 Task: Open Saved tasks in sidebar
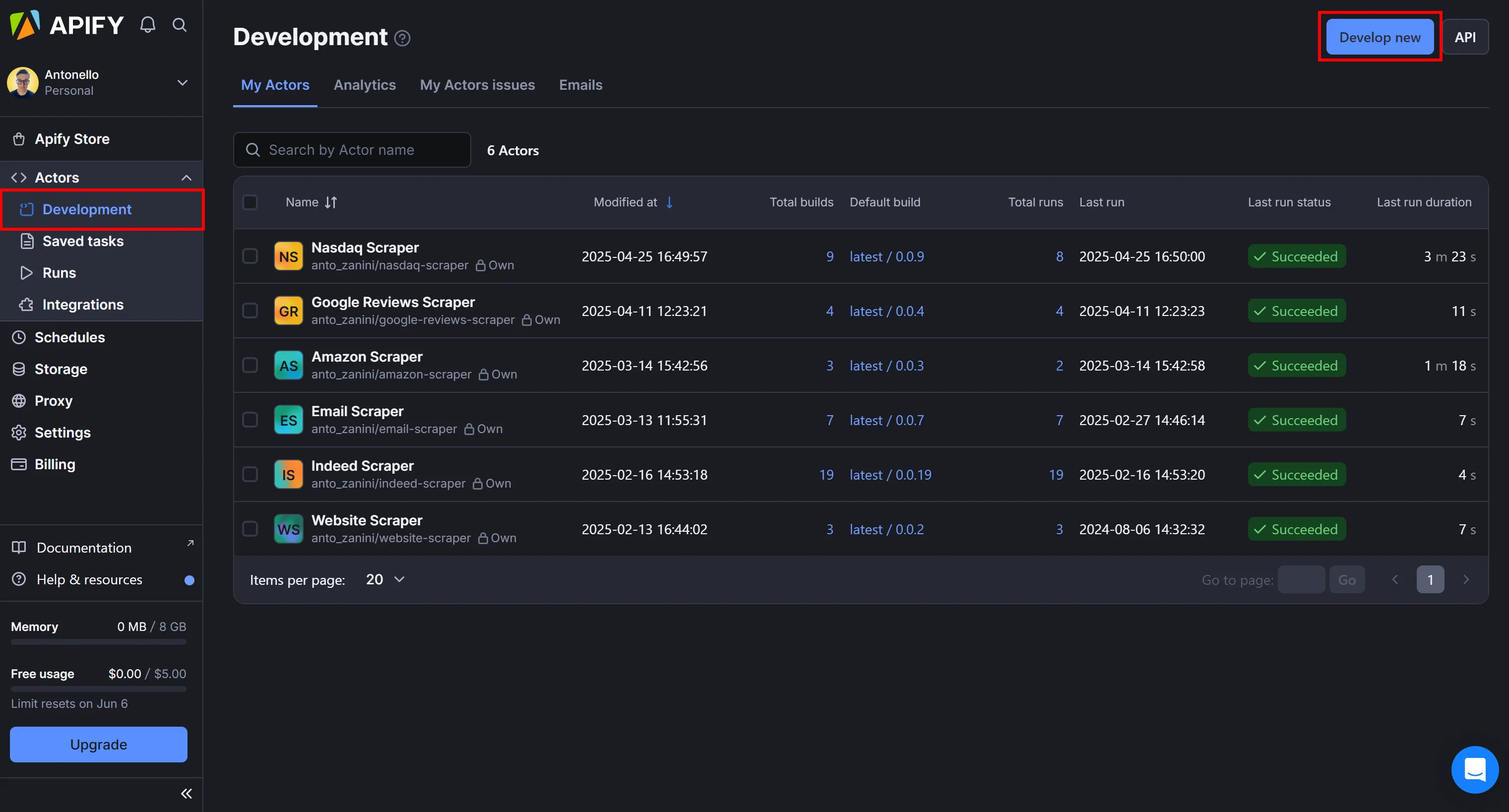(101, 241)
